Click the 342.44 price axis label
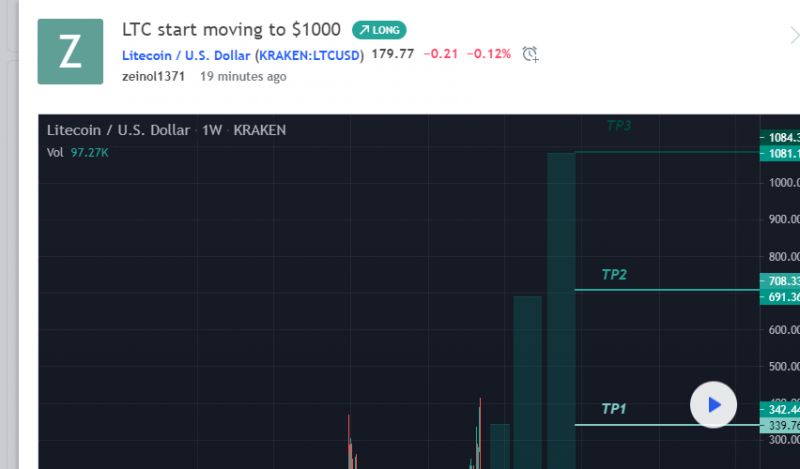The width and height of the screenshot is (800, 469). point(780,410)
